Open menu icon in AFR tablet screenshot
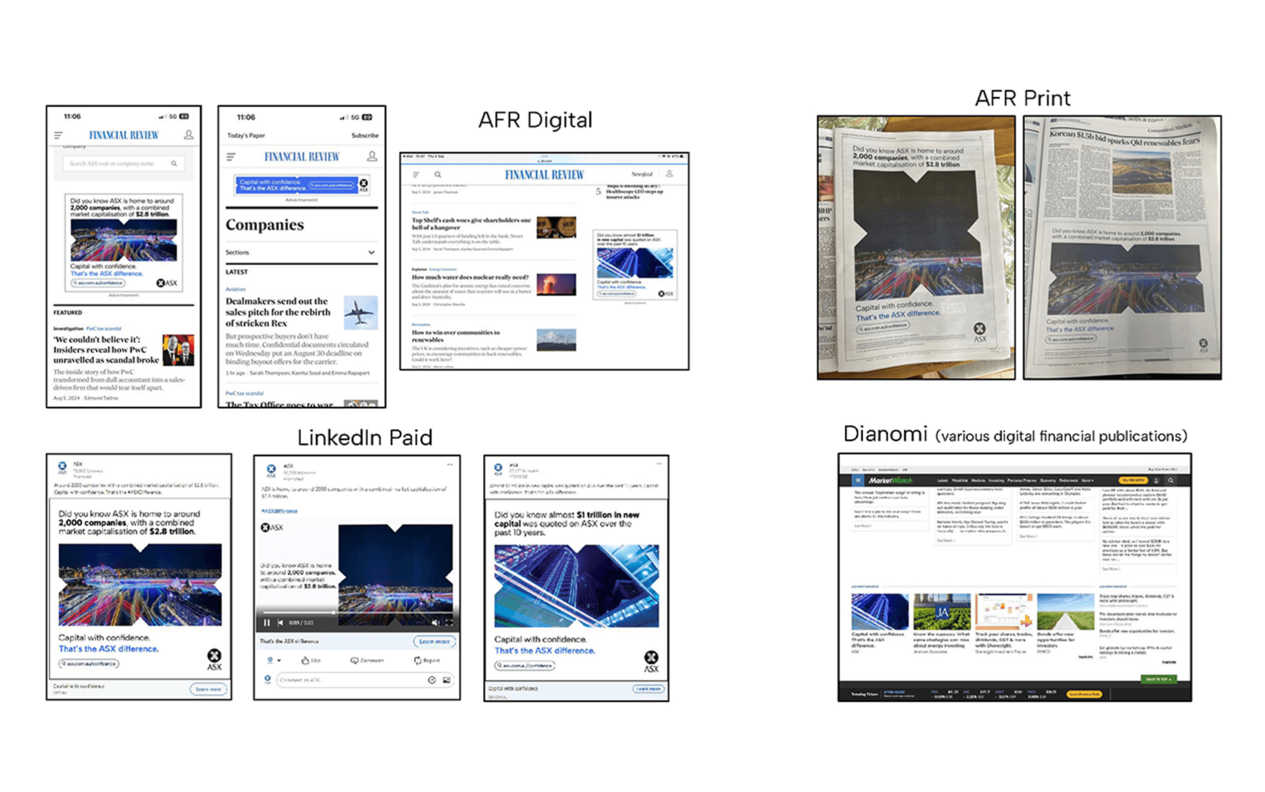 tap(416, 174)
